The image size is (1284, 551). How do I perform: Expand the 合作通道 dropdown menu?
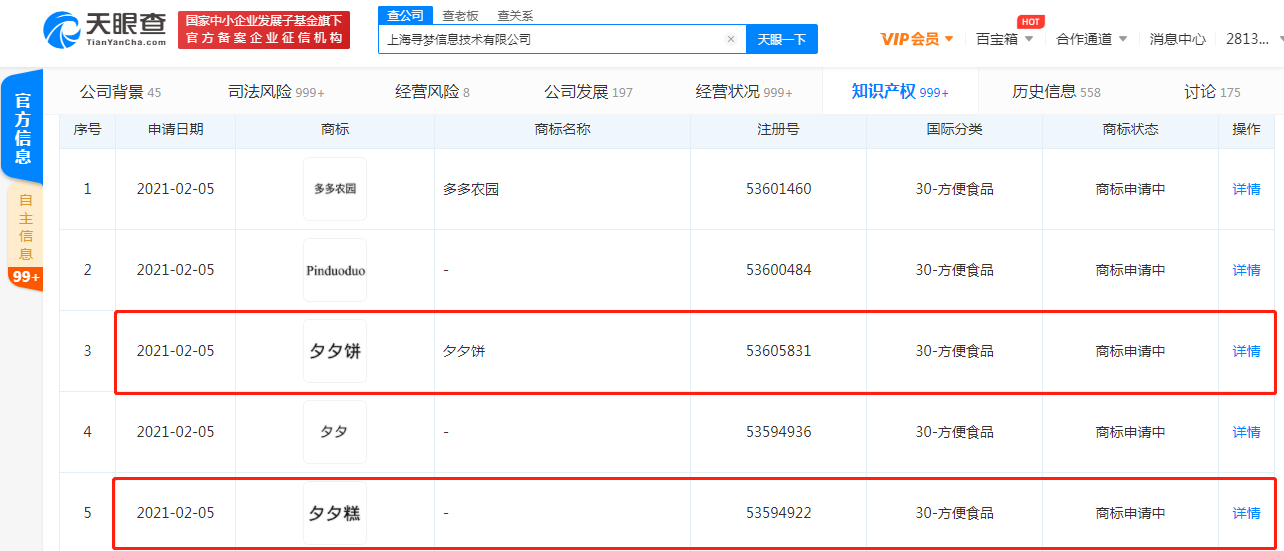[1091, 39]
